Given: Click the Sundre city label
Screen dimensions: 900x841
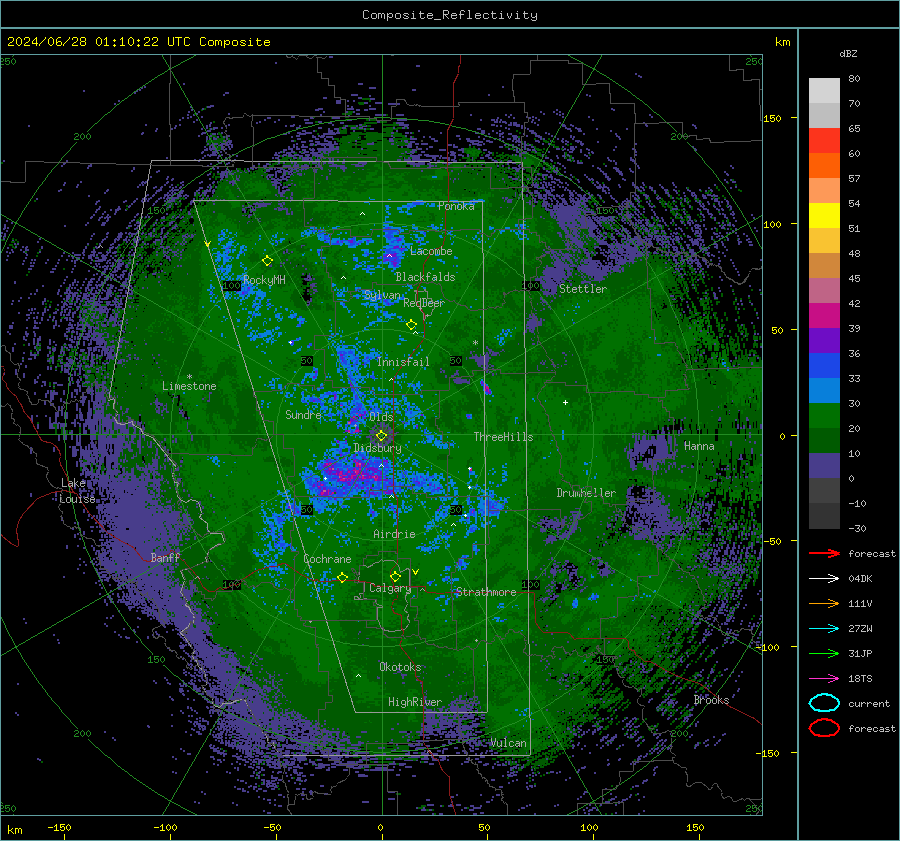Looking at the screenshot, I should click(303, 415).
